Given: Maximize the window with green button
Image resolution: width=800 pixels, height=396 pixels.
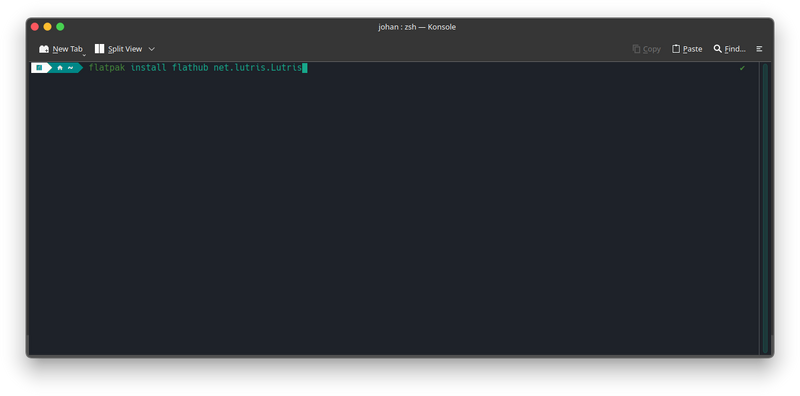Looking at the screenshot, I should 60,27.
